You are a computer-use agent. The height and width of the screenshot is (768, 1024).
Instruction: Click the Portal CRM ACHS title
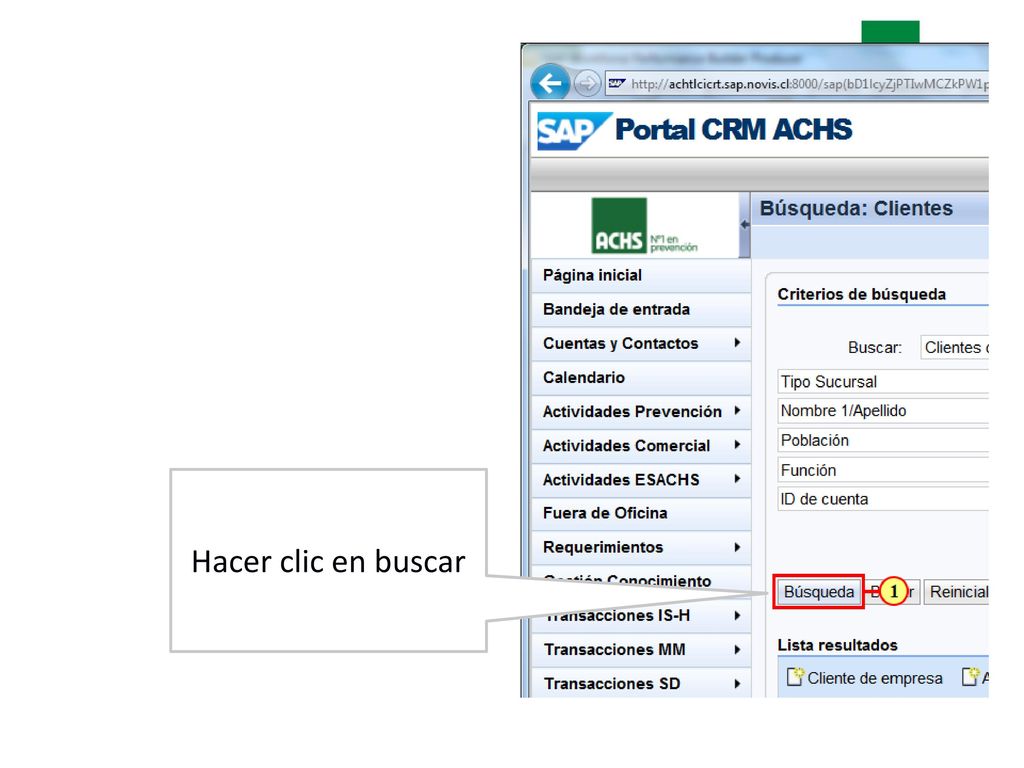pyautogui.click(x=733, y=129)
